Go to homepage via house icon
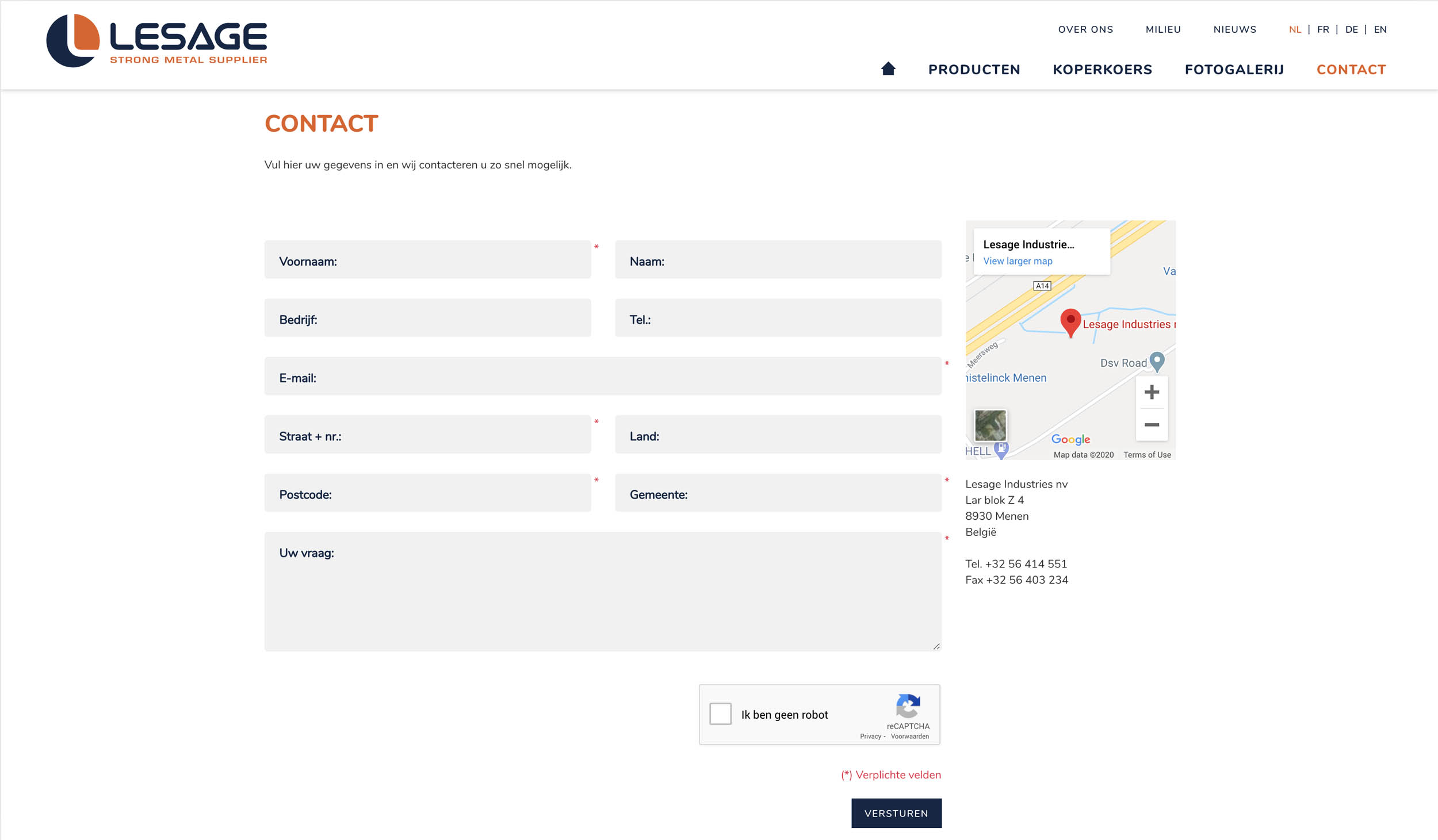The image size is (1438, 840). coord(888,69)
